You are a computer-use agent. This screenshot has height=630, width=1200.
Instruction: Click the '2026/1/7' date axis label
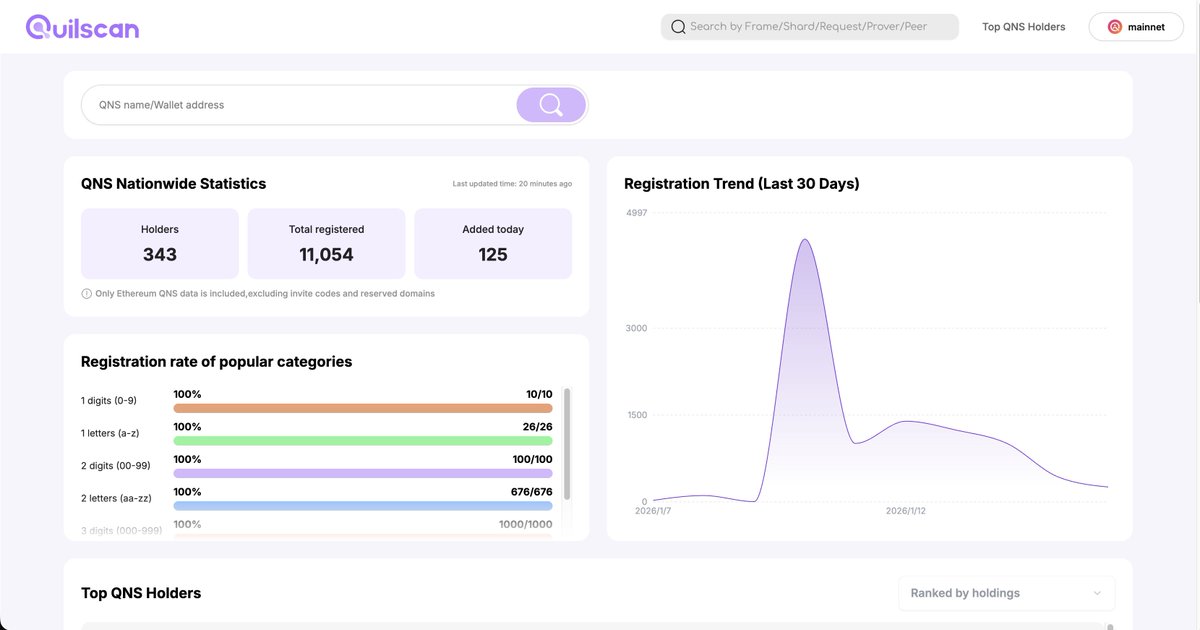coord(653,511)
